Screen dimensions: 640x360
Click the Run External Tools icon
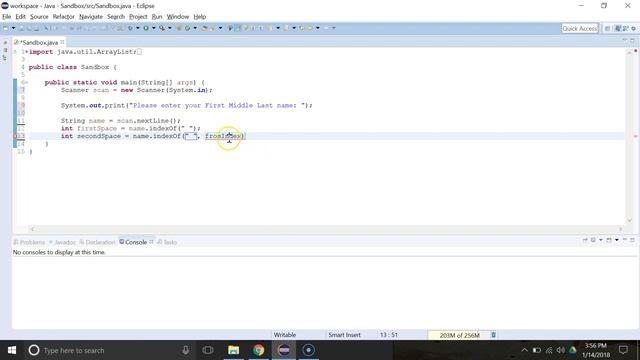(x=162, y=28)
